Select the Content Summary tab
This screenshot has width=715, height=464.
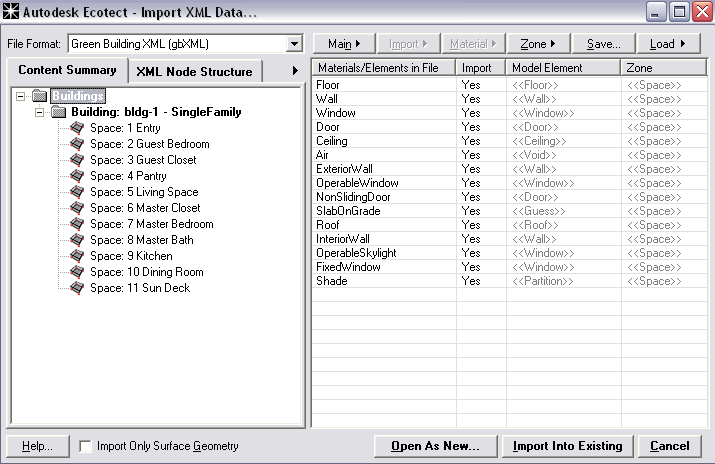(x=68, y=70)
